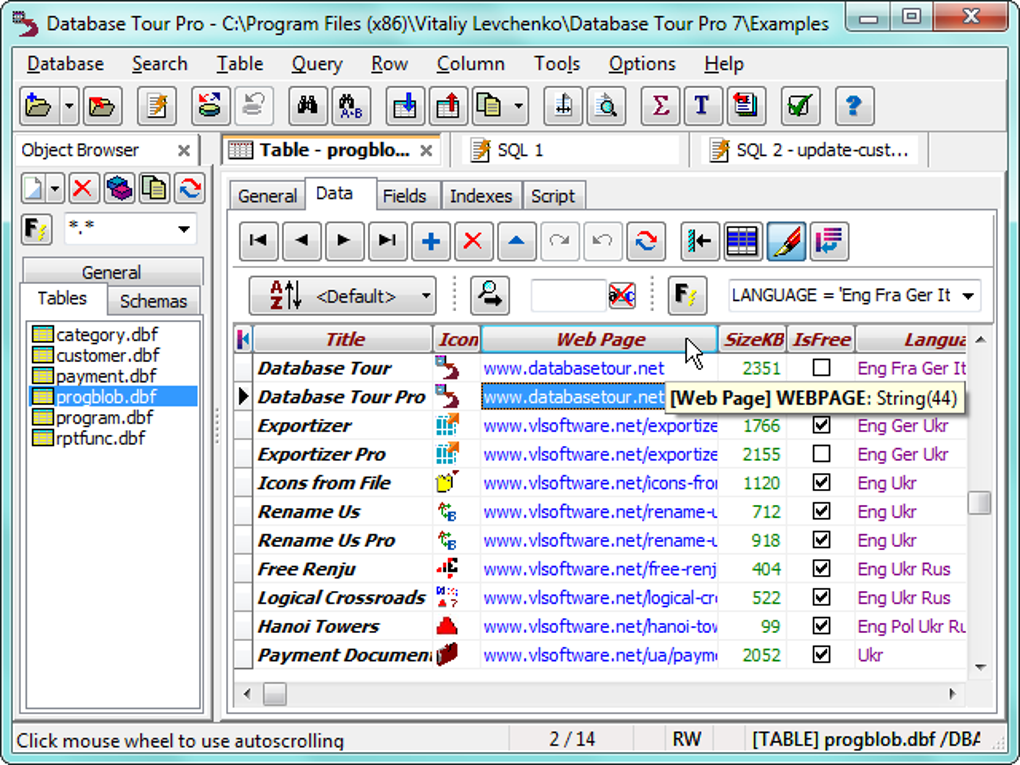Click the horizontal scrollbar thumb of data grid
The image size is (1020, 765).
[x=275, y=694]
